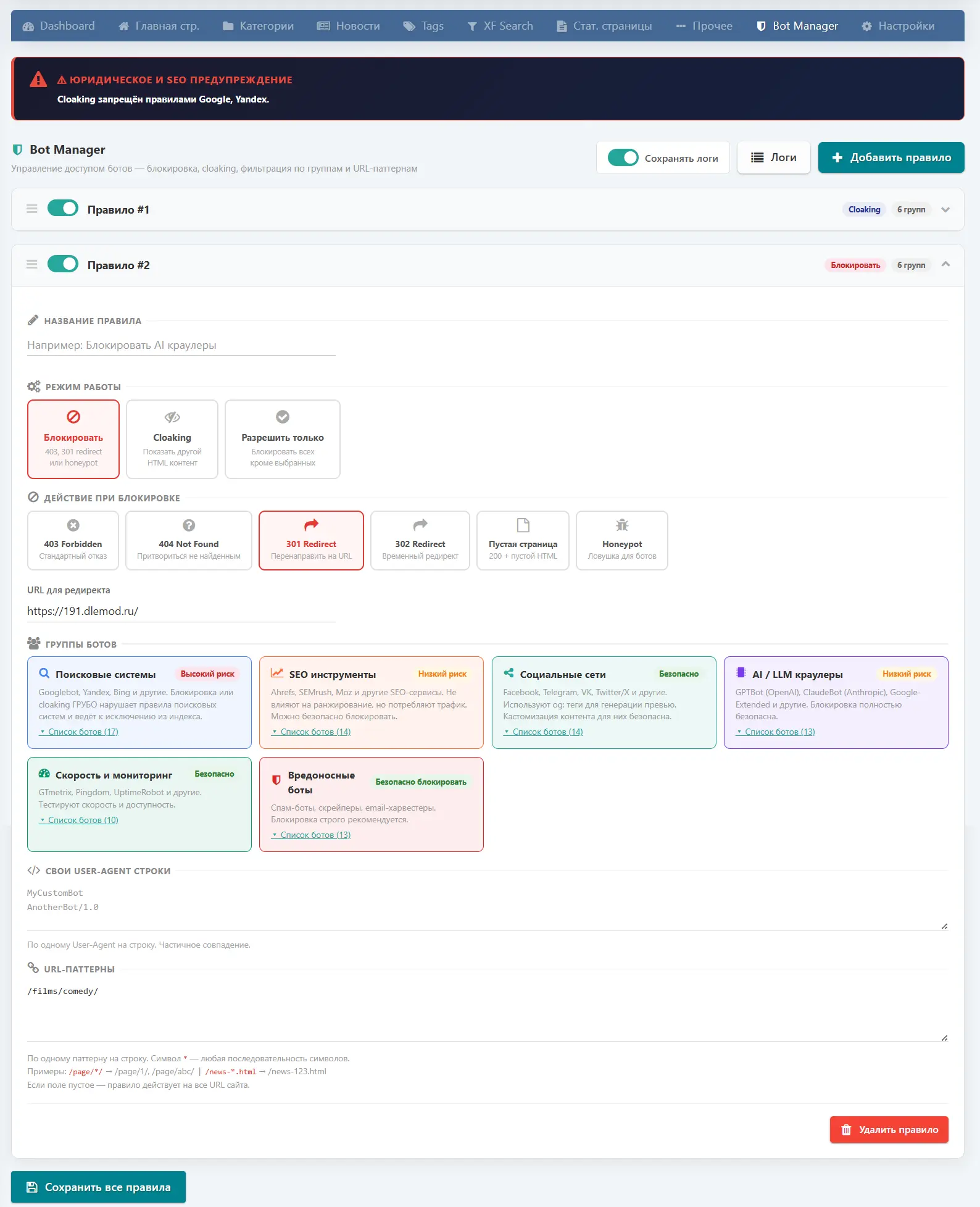Focus the 'URL для редиректа' input field
Image resolution: width=980 pixels, height=1207 pixels.
[181, 611]
